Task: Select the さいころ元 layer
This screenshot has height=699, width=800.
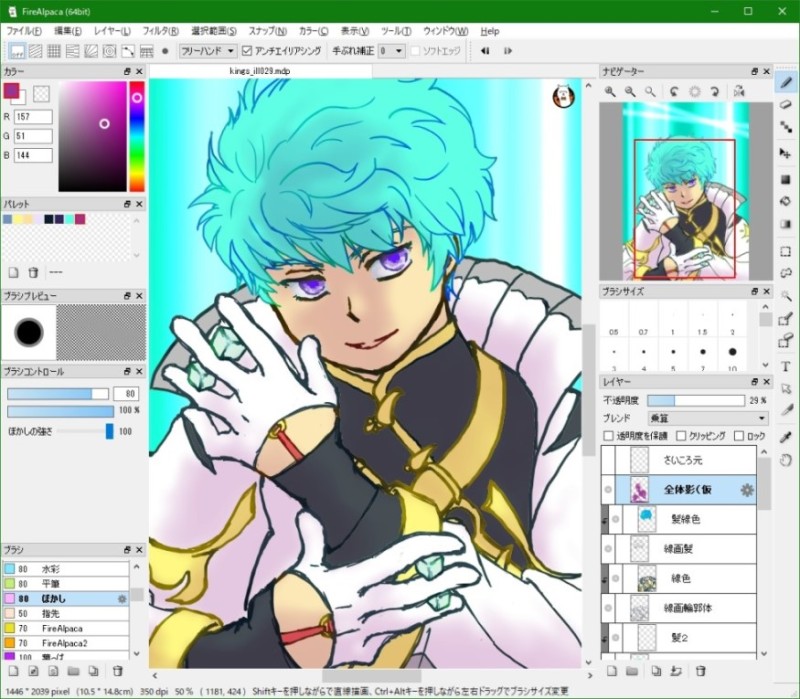Action: 679,460
